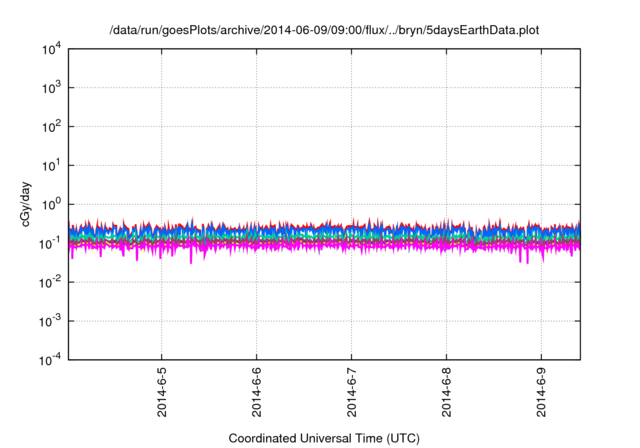Screen dimensions: 640x448
Task: Click the 10^1 y-axis tick label
Action: [x=49, y=165]
